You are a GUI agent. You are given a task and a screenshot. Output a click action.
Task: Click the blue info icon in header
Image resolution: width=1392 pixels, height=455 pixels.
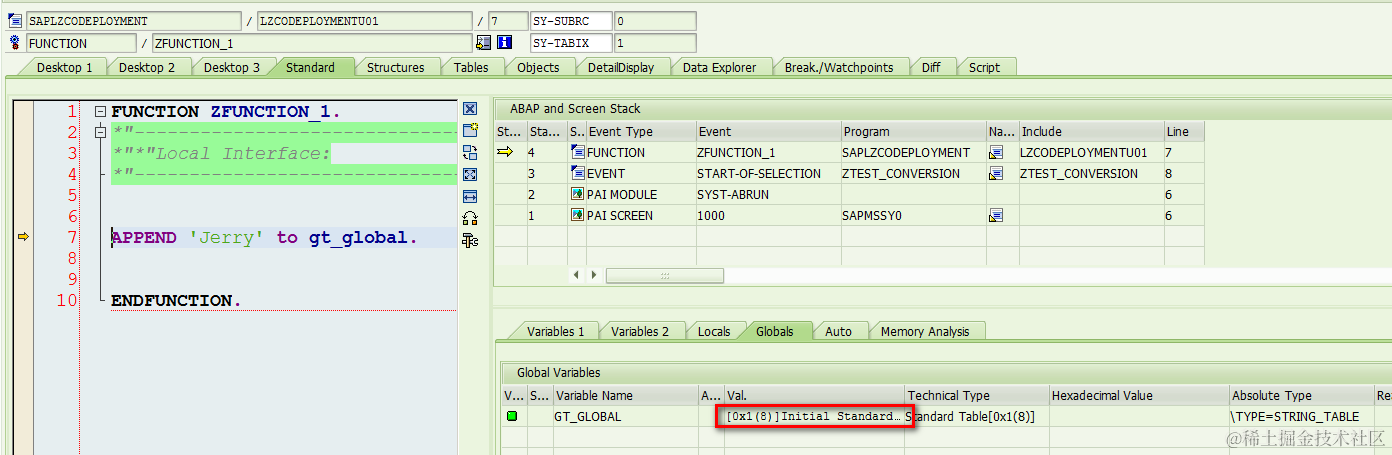(504, 43)
